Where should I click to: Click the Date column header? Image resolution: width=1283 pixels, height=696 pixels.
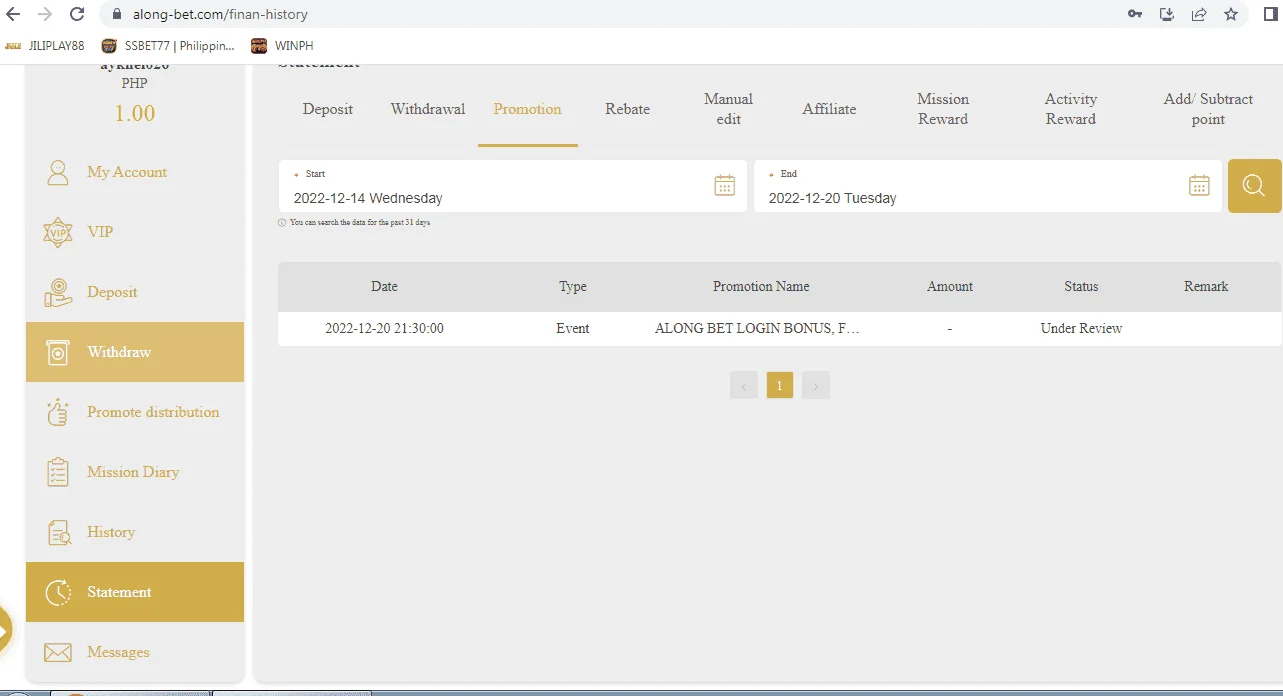click(x=384, y=286)
